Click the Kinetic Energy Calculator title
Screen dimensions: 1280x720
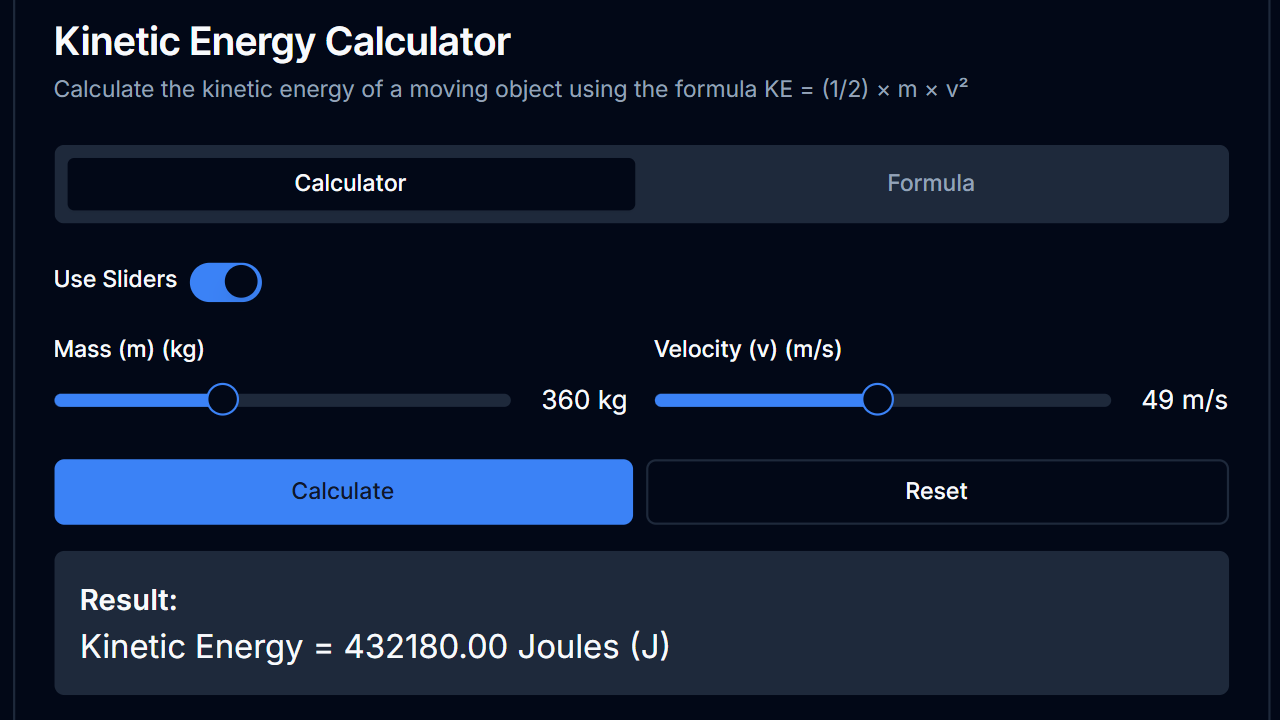[282, 41]
